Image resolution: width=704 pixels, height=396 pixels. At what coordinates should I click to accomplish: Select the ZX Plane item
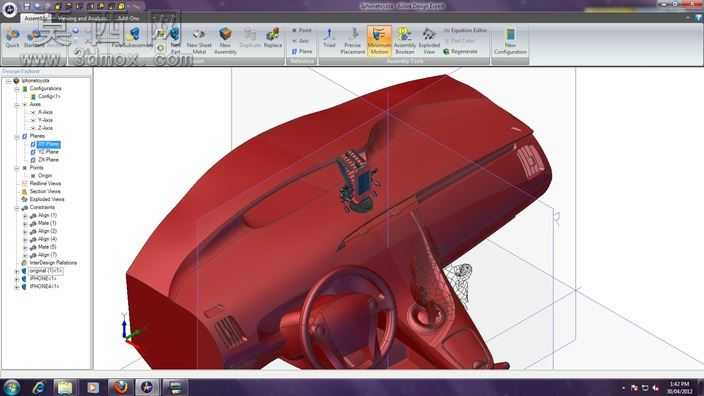pos(48,160)
